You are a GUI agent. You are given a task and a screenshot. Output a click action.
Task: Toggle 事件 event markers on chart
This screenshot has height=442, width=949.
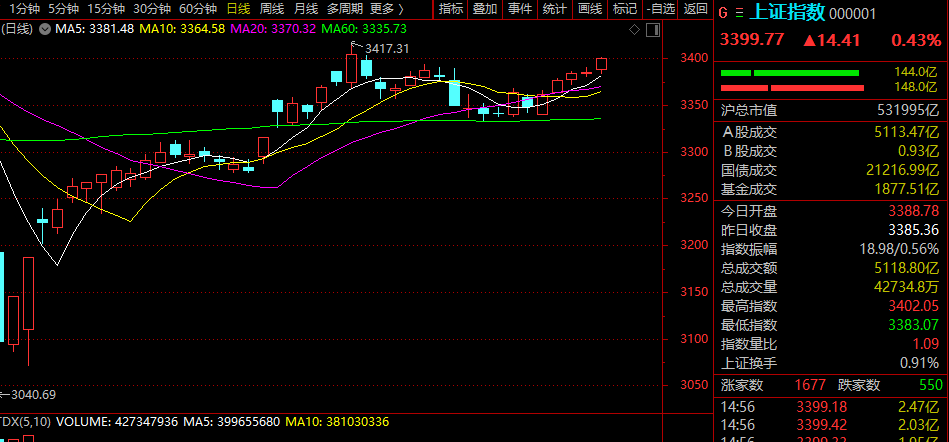pos(519,9)
